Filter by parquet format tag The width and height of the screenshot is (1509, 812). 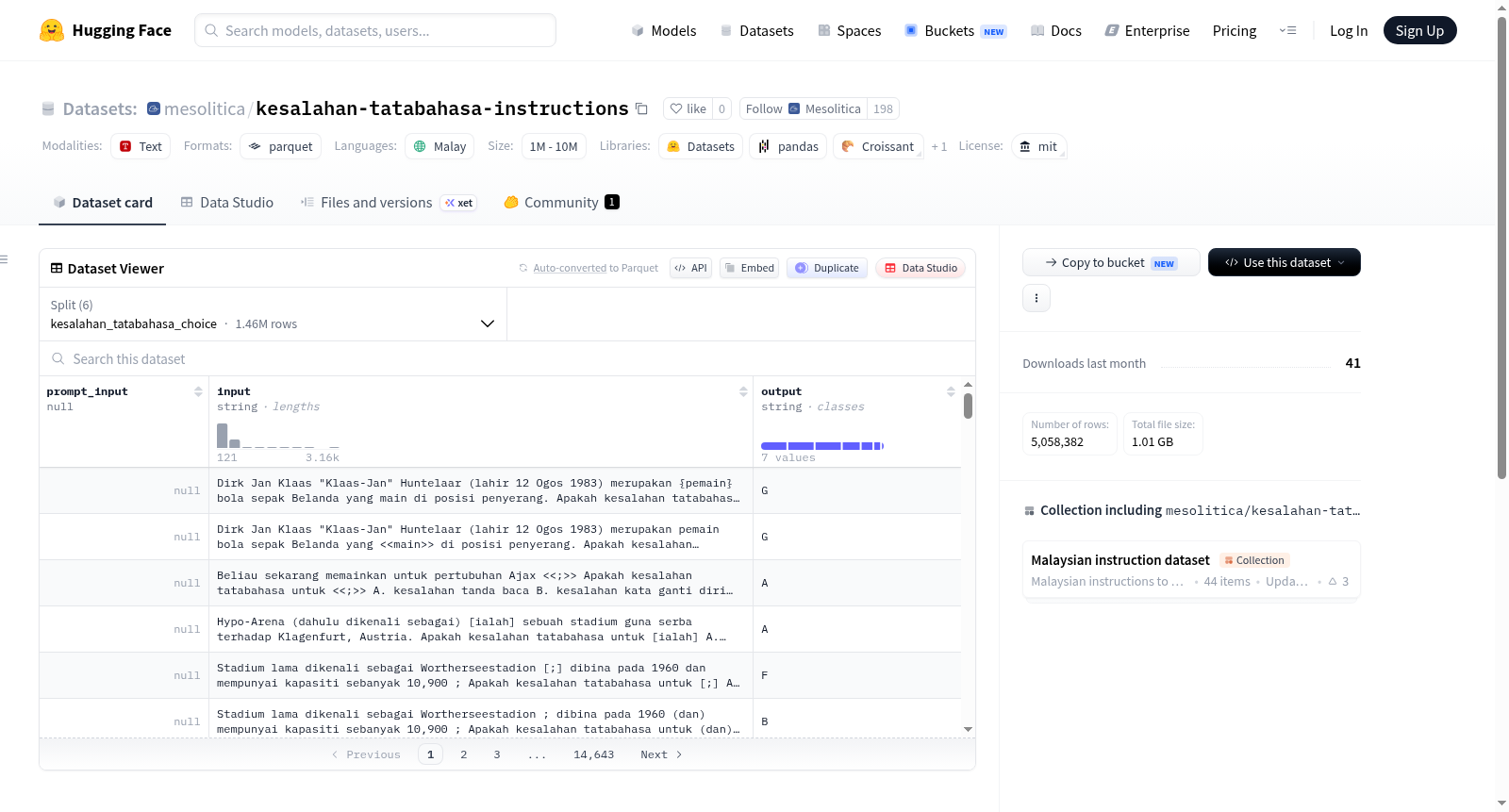tap(281, 146)
